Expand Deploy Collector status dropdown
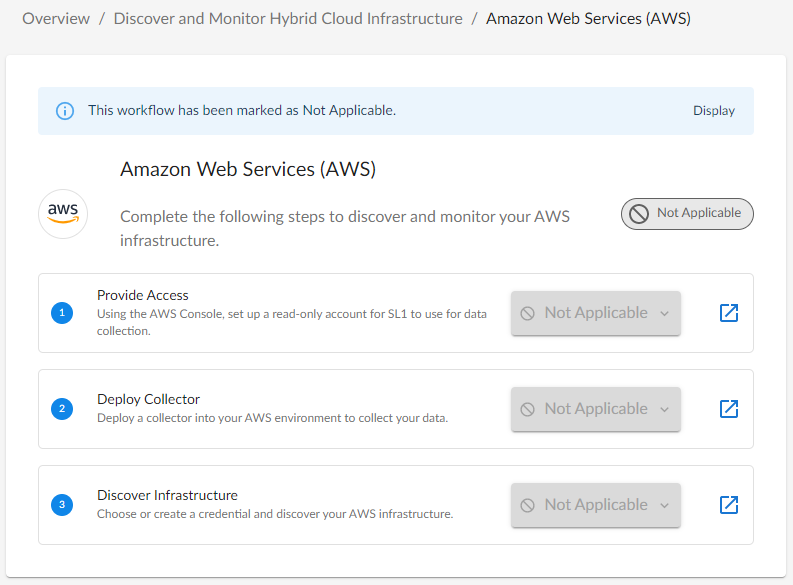The image size is (793, 585). 595,409
